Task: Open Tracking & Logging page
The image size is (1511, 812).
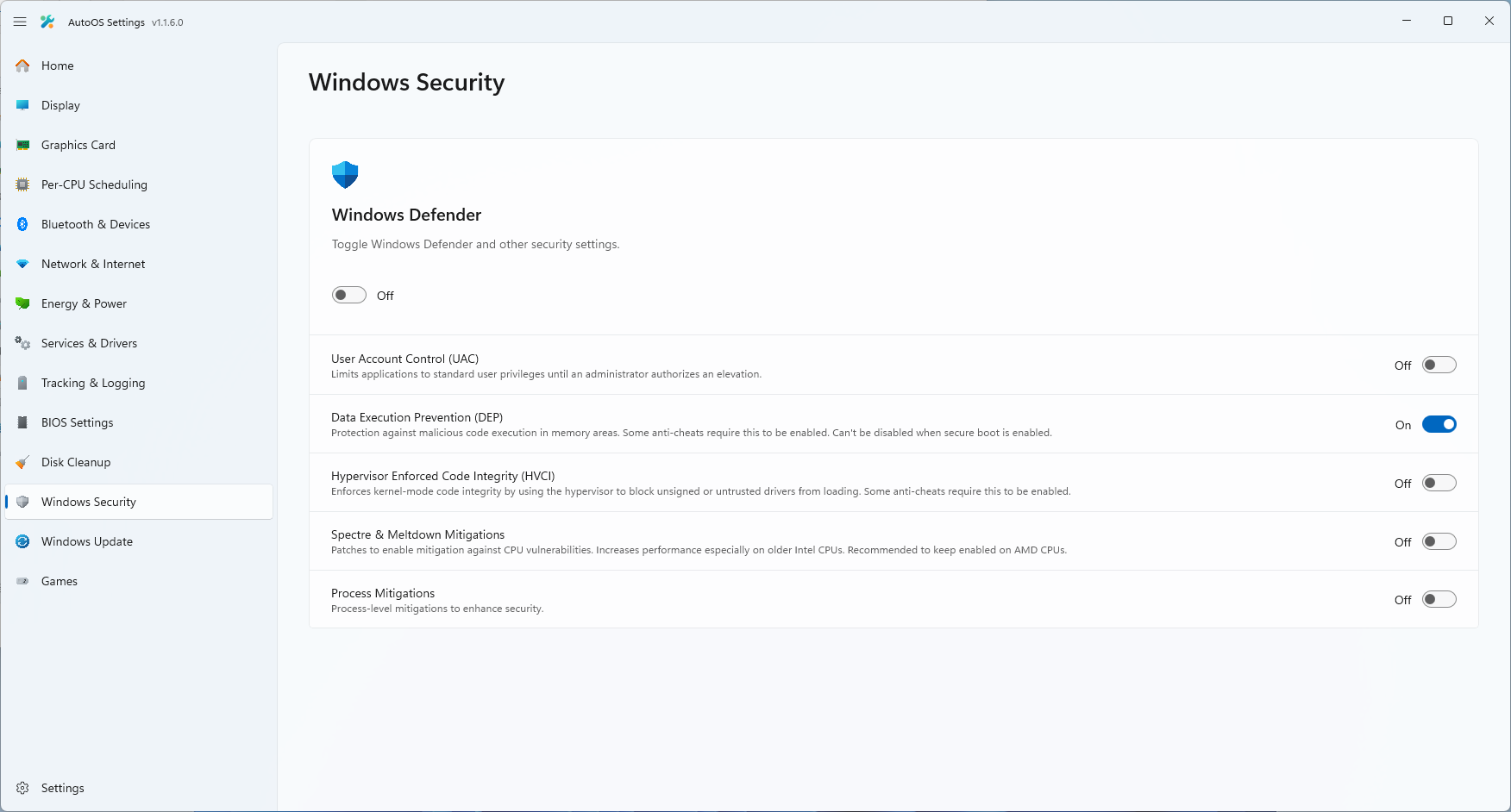Action: click(139, 383)
